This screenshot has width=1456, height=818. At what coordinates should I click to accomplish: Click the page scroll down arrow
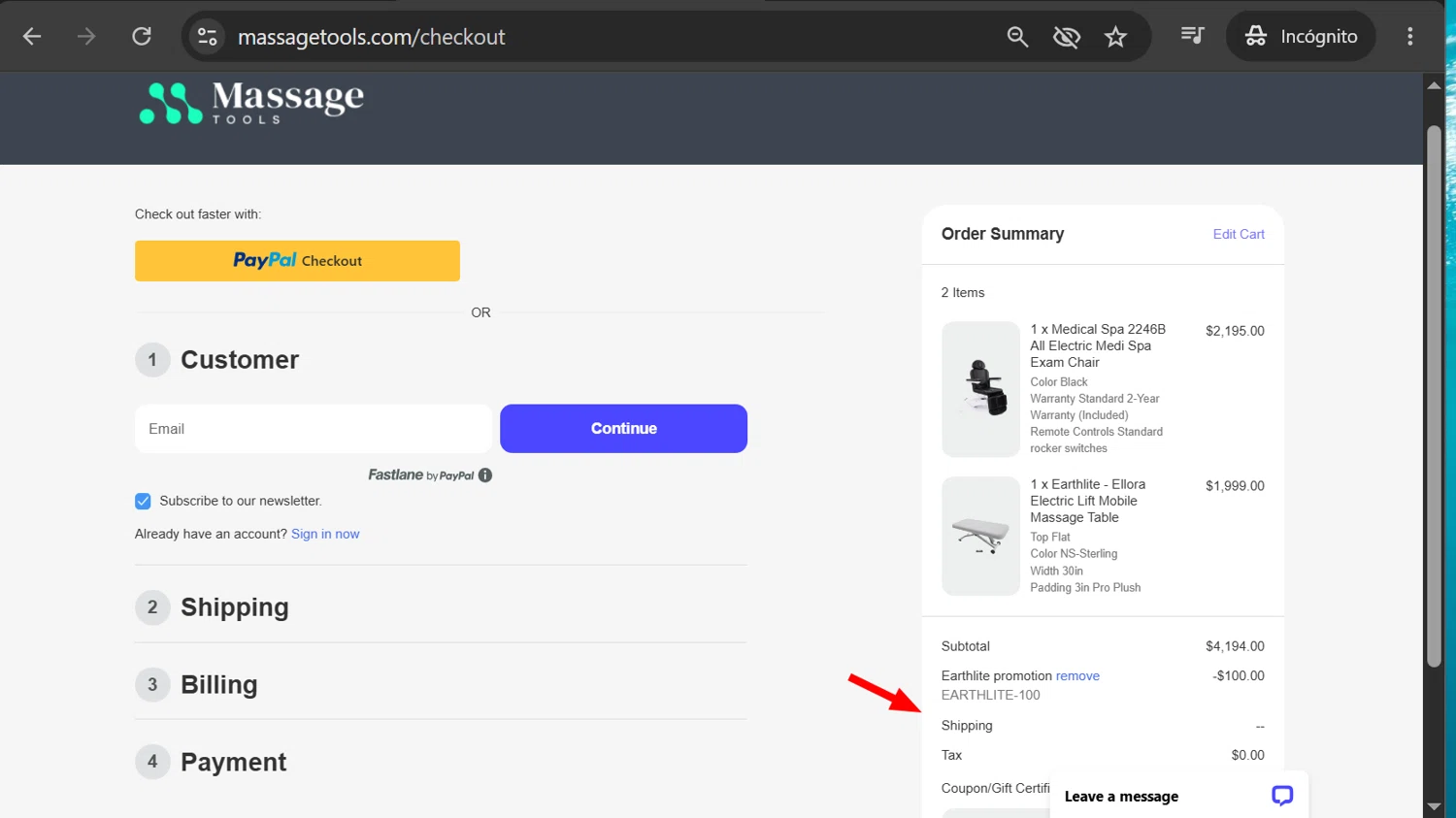tap(1434, 806)
